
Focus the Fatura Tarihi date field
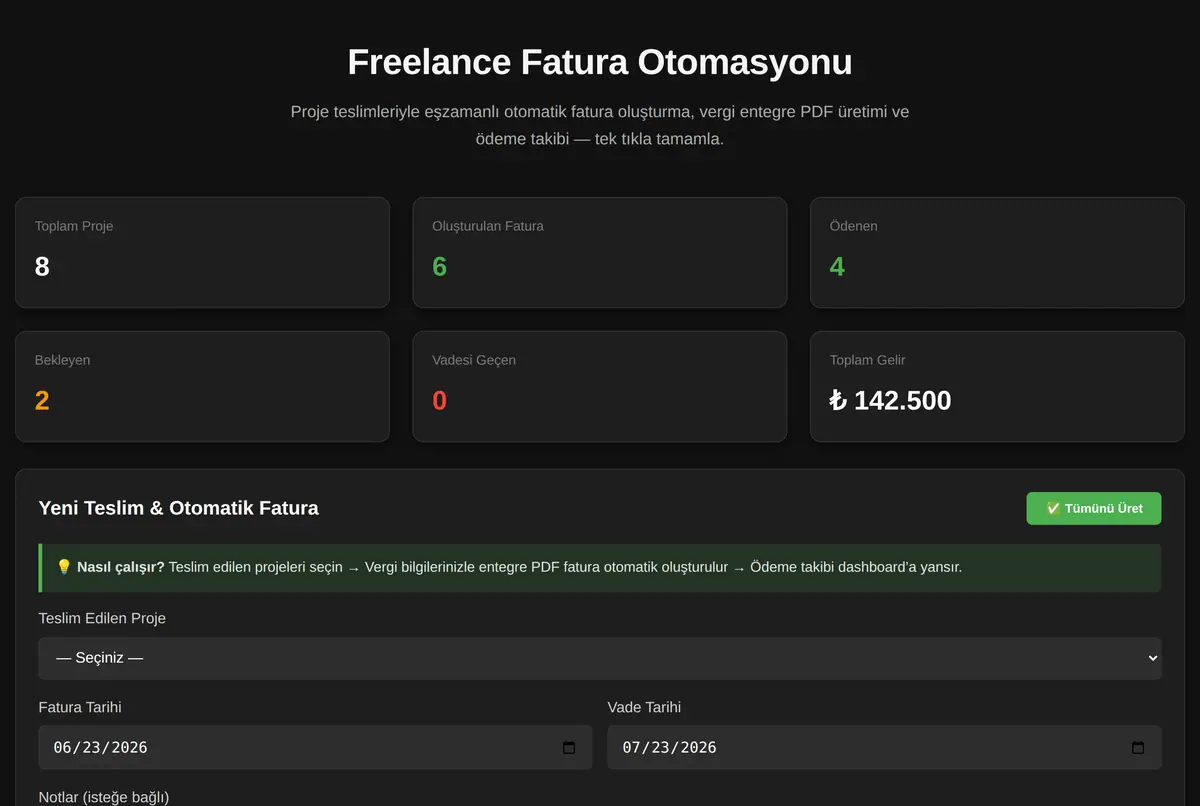315,747
